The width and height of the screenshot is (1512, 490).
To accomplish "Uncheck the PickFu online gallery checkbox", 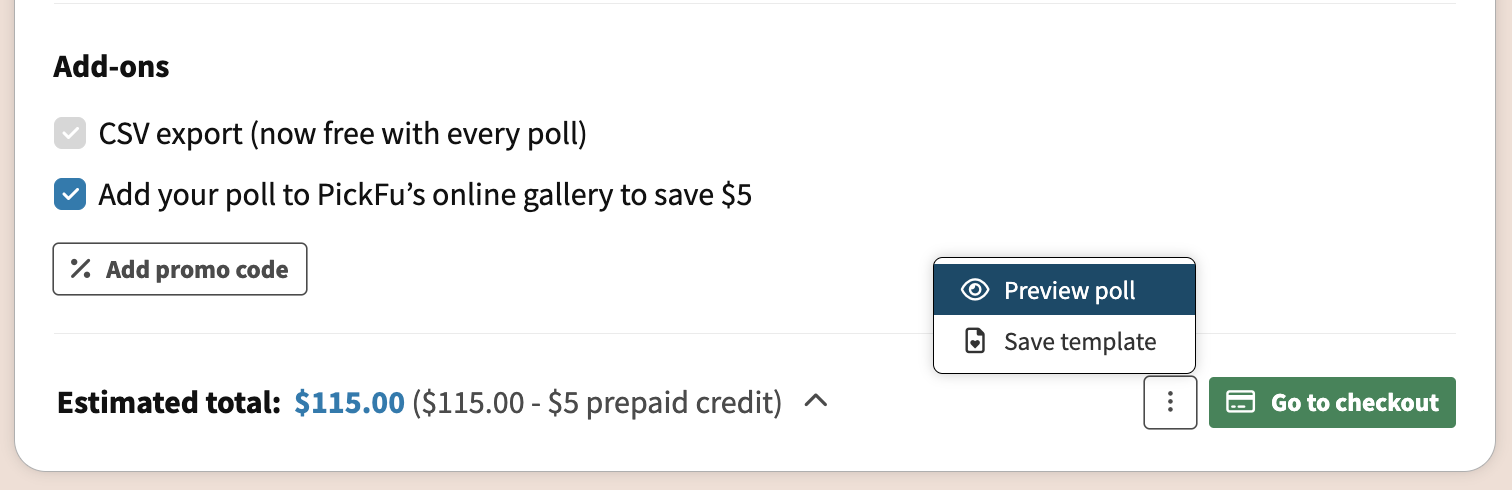I will coord(70,195).
